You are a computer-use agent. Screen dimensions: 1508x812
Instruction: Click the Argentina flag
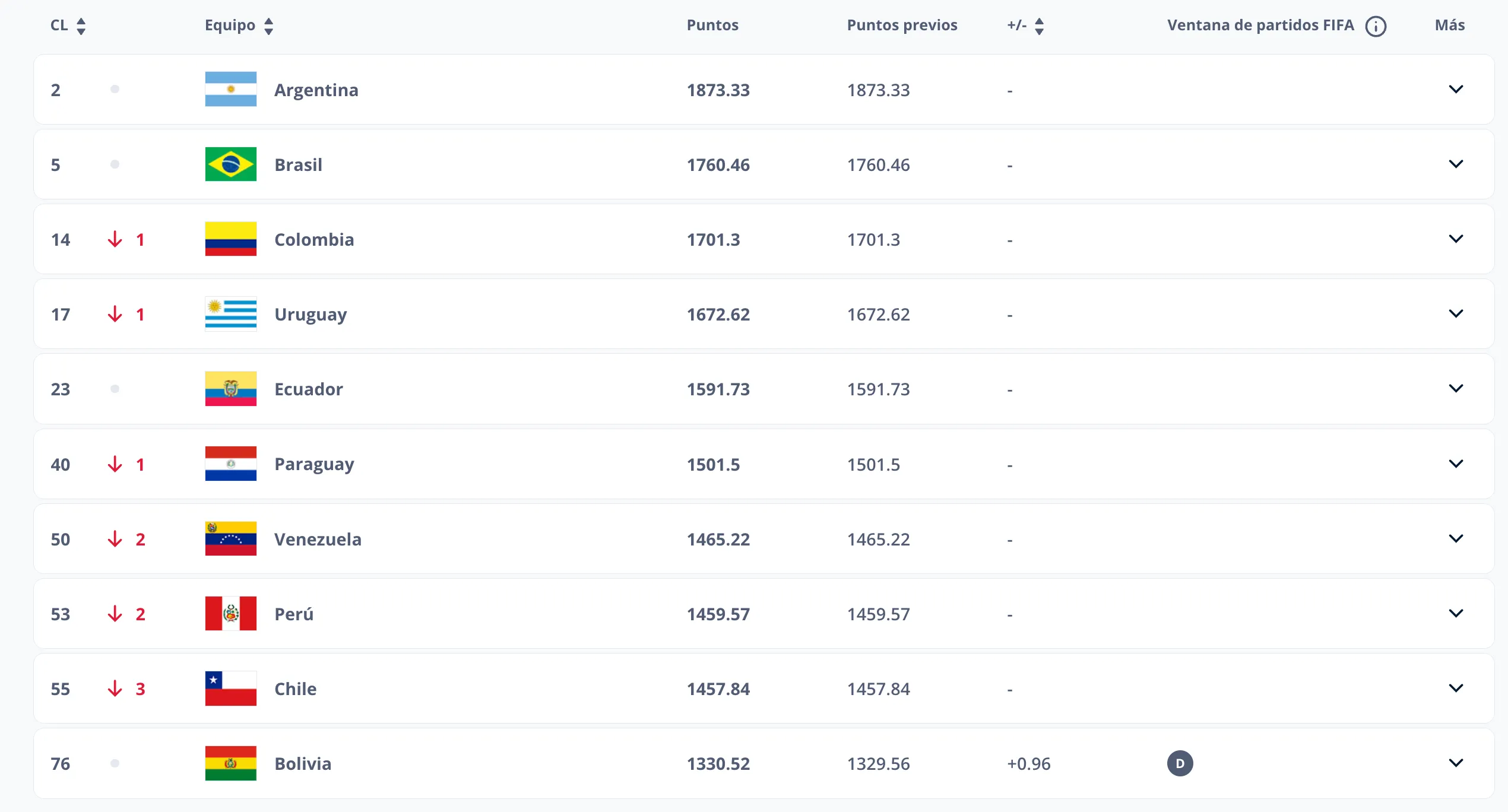click(230, 90)
